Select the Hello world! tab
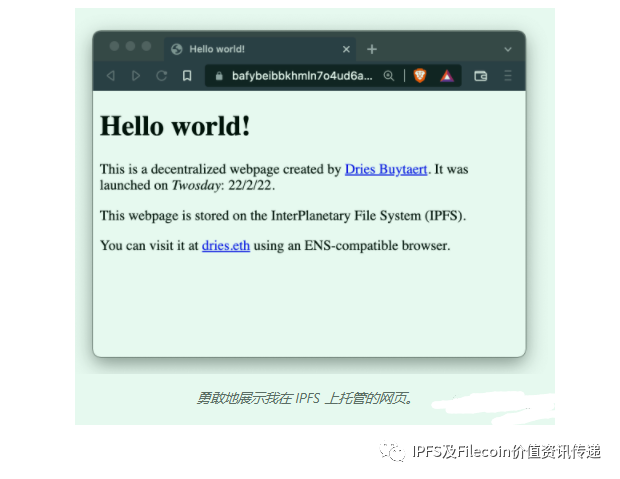The image size is (620, 479). coord(260,49)
